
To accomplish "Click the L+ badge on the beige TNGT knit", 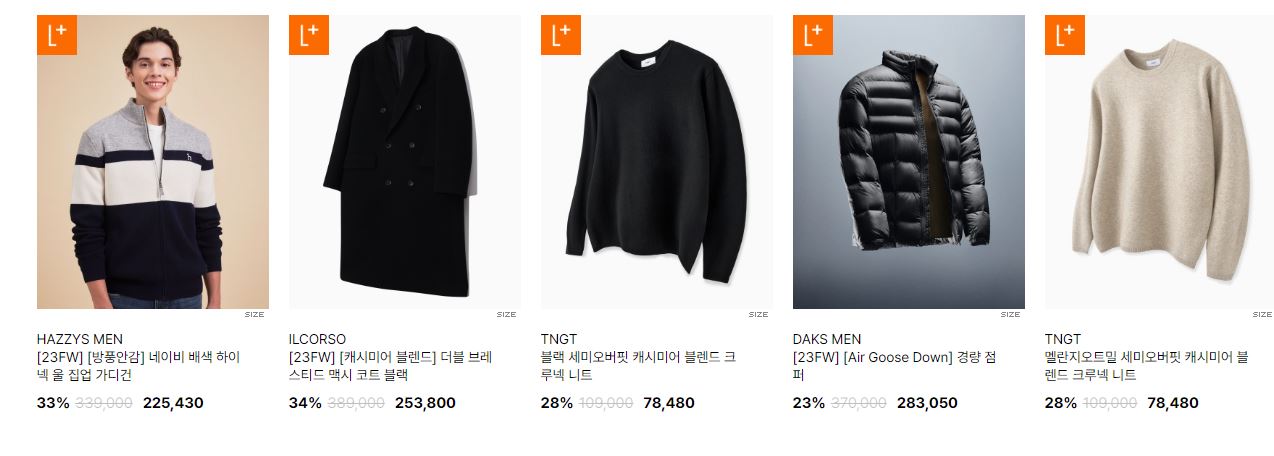I will (x=1065, y=35).
